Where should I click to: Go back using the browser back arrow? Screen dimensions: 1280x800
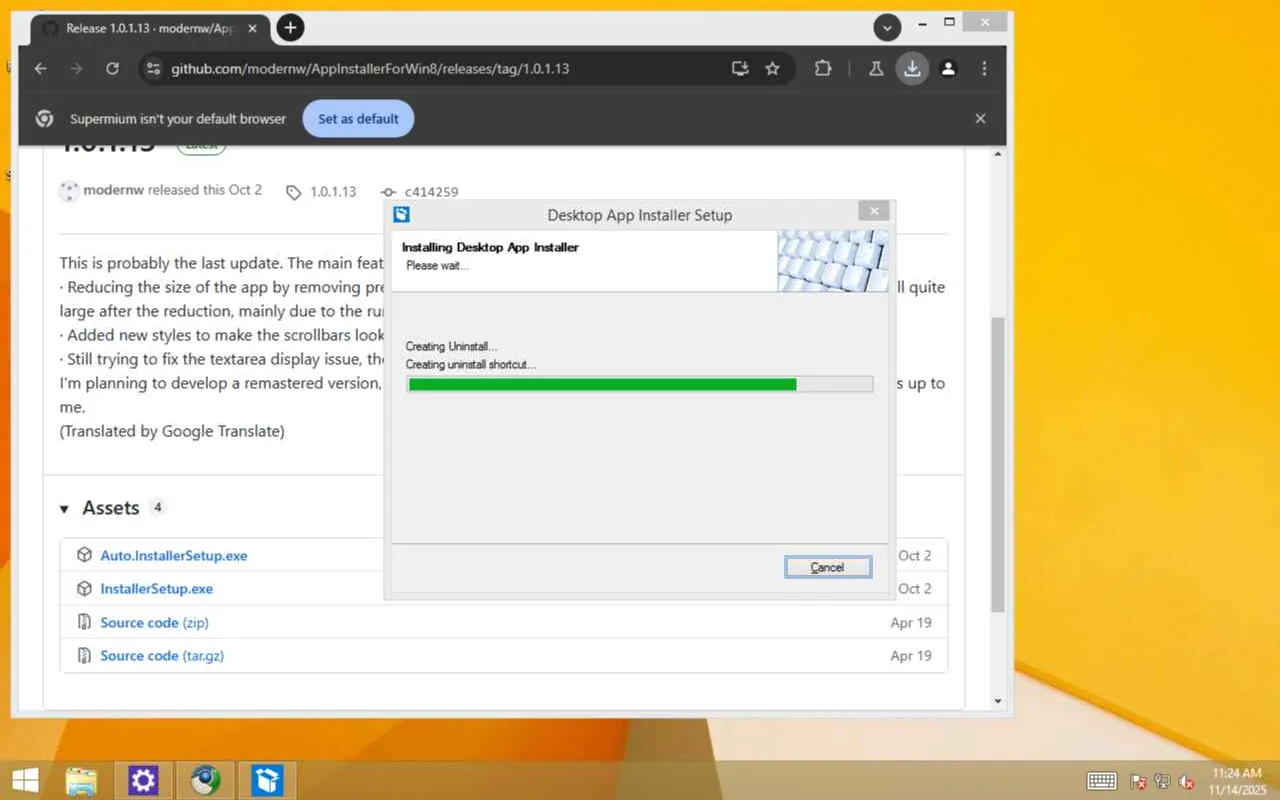40,69
